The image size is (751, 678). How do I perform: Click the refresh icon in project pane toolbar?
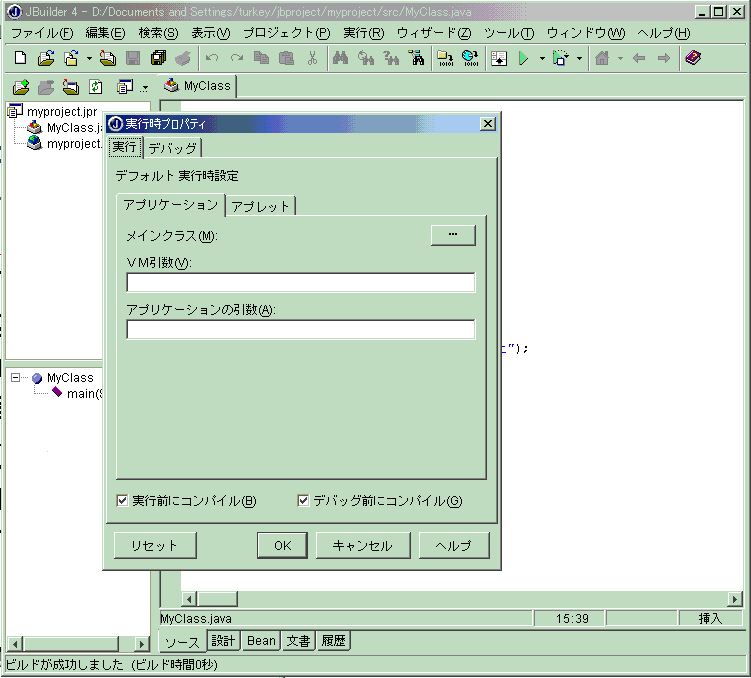pyautogui.click(x=96, y=87)
